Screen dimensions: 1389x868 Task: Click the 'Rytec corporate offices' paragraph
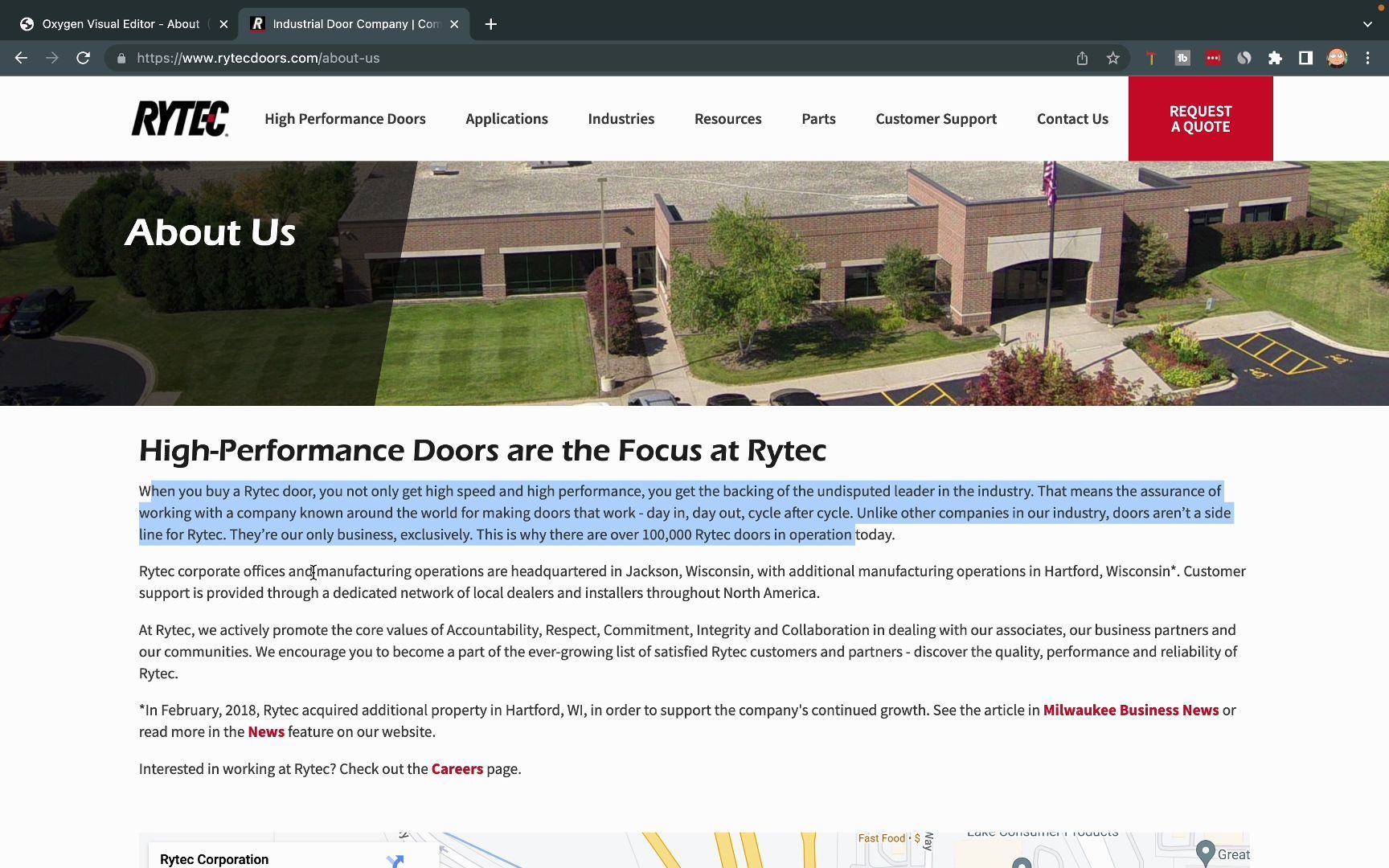coord(692,582)
